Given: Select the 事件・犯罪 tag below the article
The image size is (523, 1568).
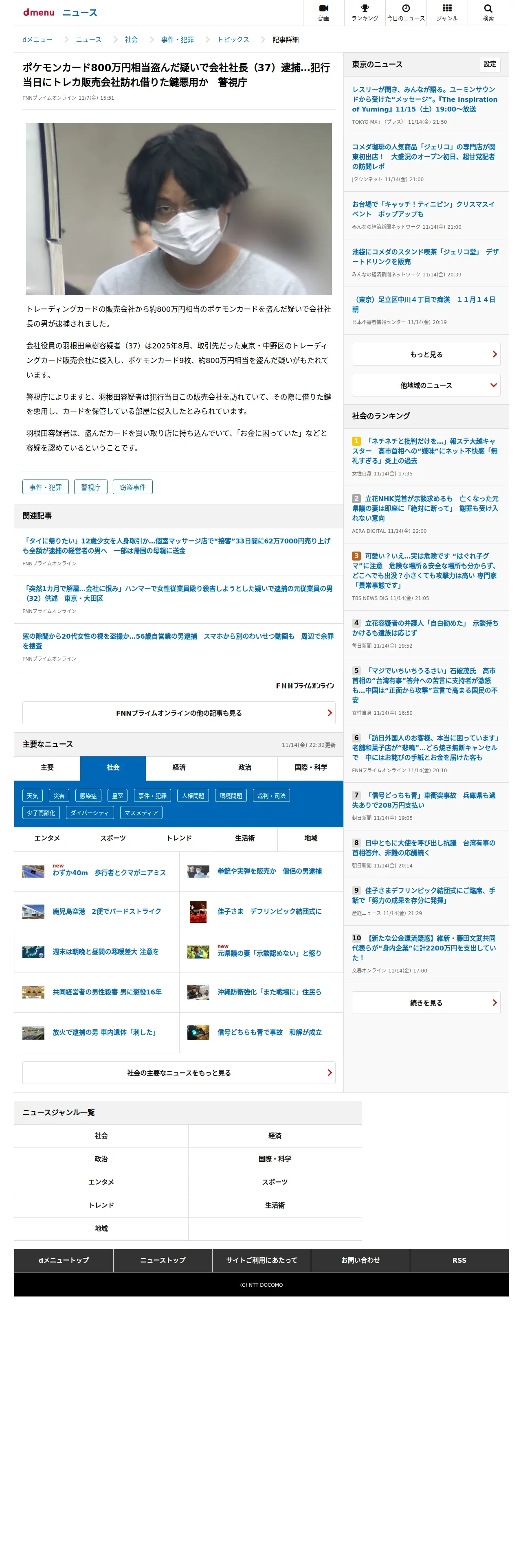Looking at the screenshot, I should tap(46, 487).
